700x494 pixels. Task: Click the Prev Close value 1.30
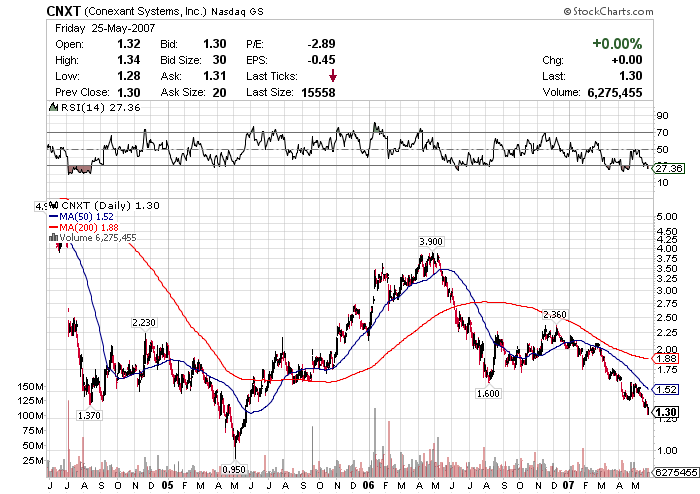pyautogui.click(x=129, y=92)
